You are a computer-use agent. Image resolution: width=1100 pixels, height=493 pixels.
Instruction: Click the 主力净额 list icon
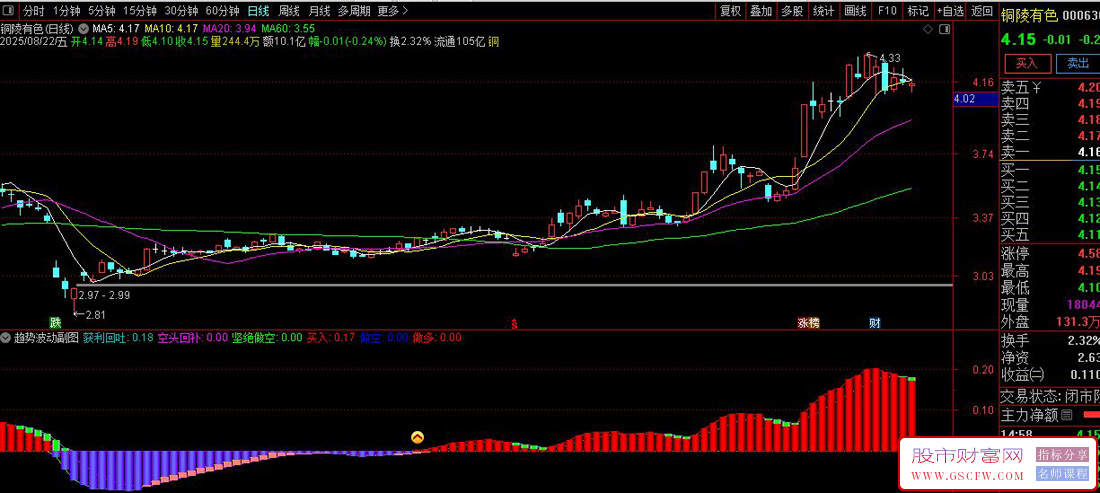[1067, 415]
